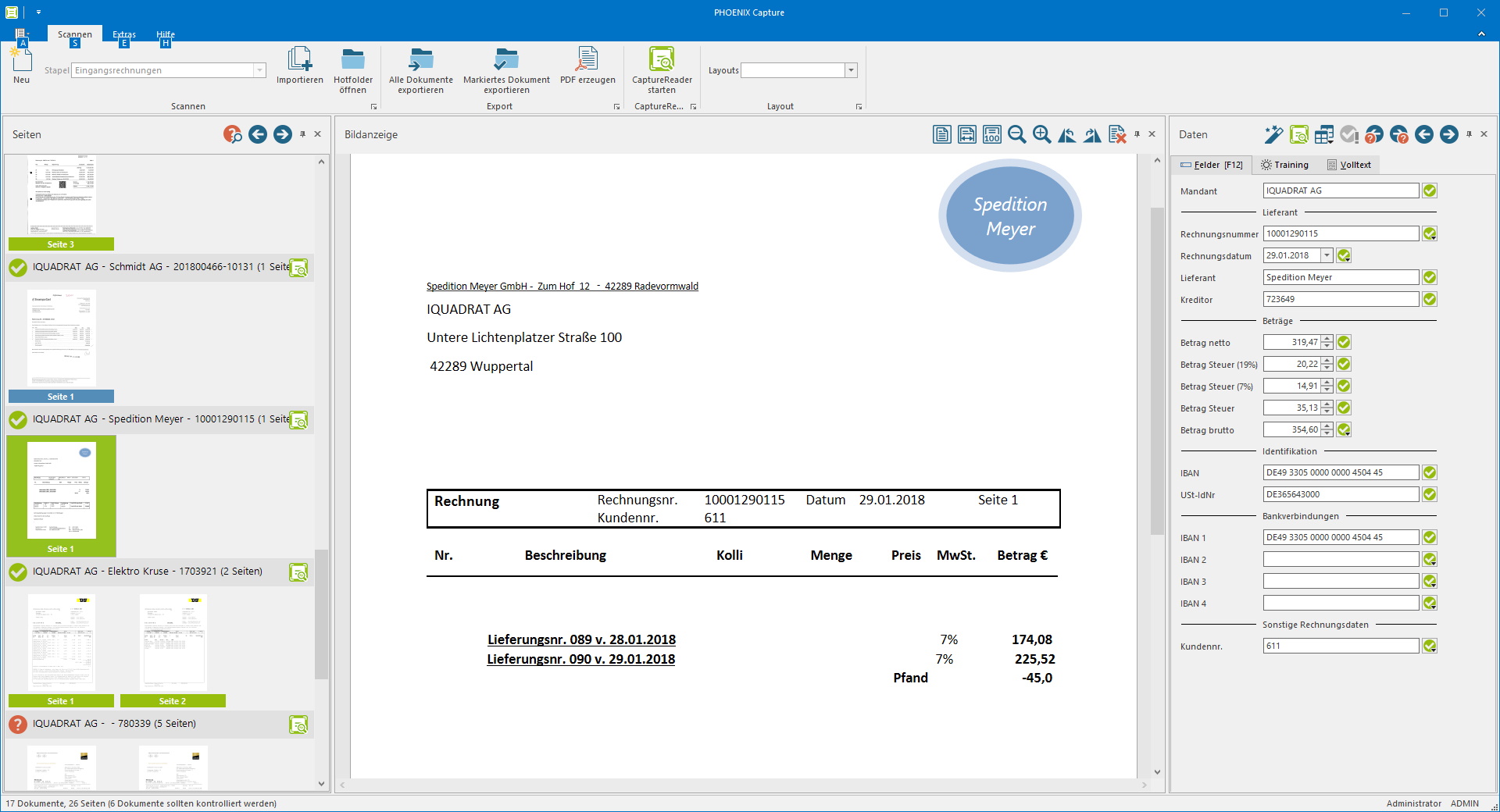The width and height of the screenshot is (1500, 812).
Task: Toggle the Rechnungsnummer confirmation checkmark
Action: point(1430,233)
